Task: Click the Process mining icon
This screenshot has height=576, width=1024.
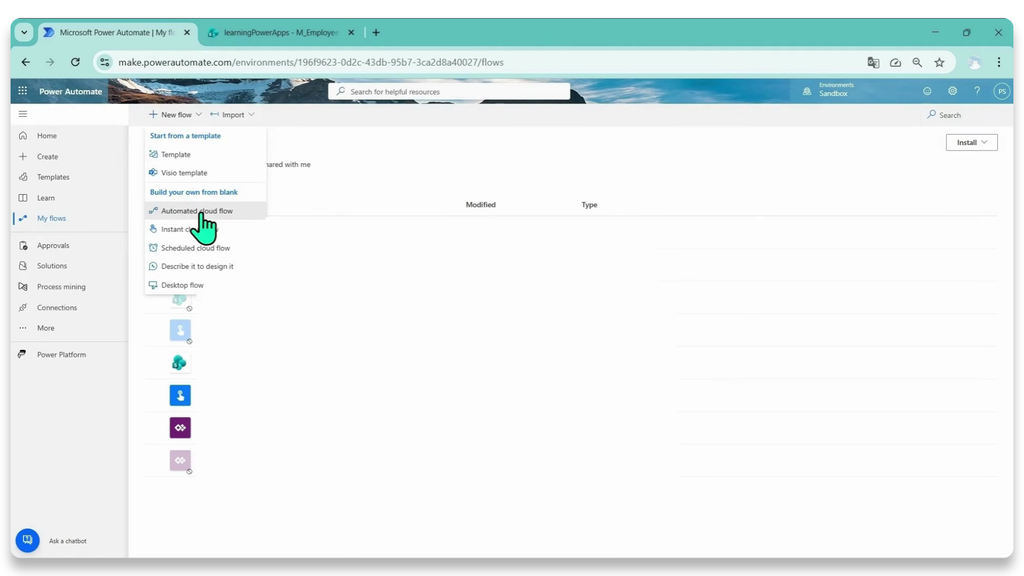Action: click(23, 287)
